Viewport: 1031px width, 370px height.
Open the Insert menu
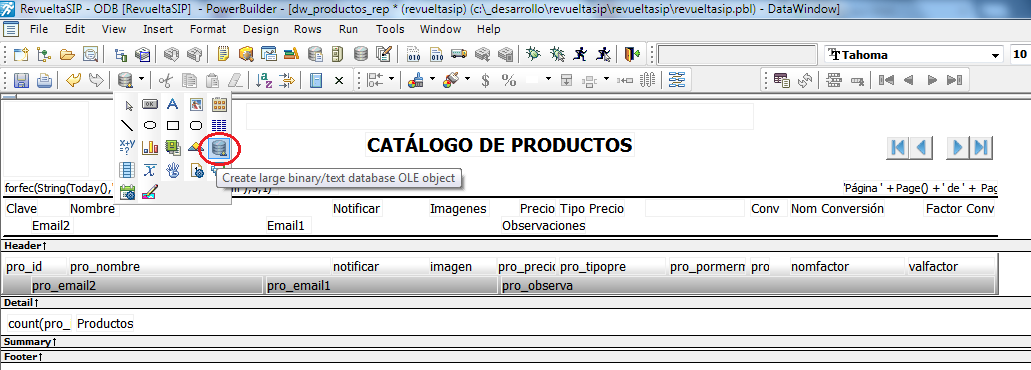pyautogui.click(x=158, y=29)
